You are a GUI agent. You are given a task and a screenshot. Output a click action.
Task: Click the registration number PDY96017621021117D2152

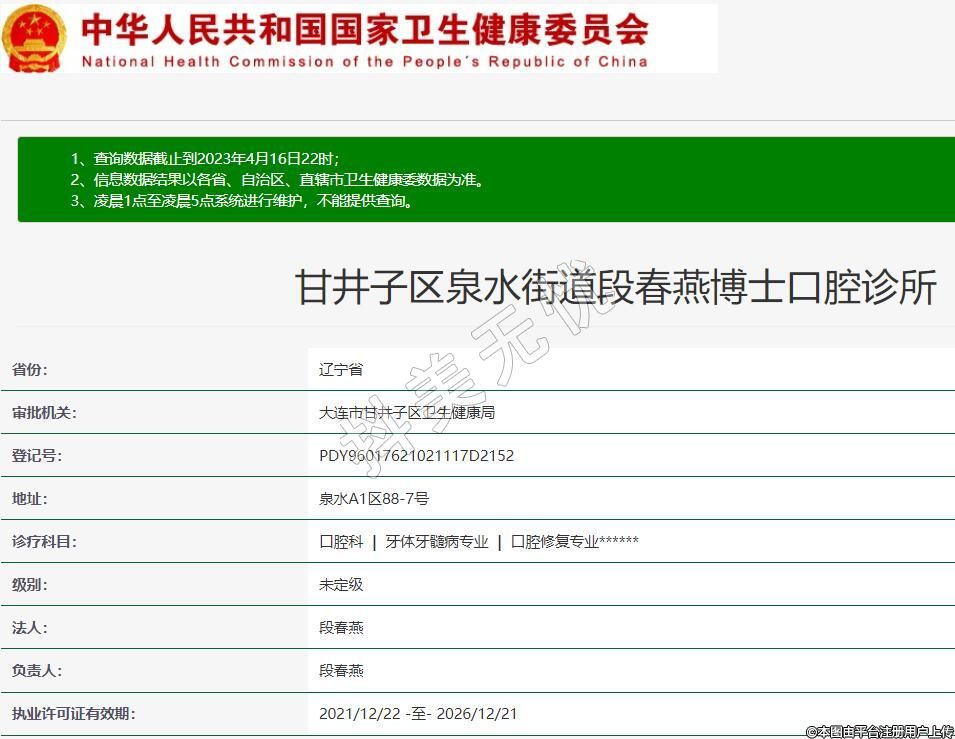pos(416,456)
